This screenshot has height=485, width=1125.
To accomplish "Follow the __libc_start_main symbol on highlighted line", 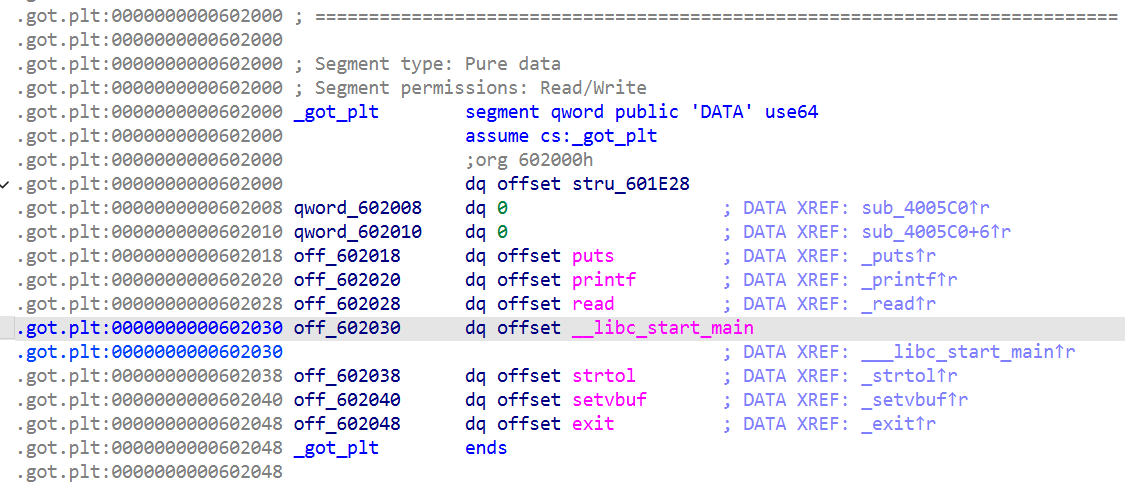I will [663, 328].
